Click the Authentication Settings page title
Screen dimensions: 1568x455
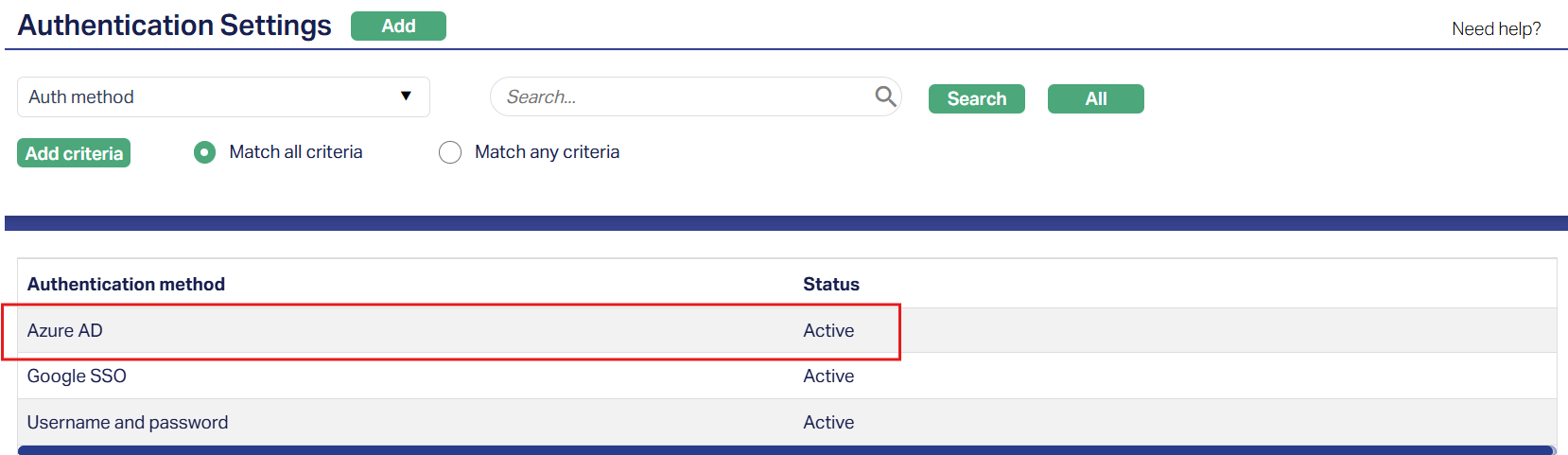coord(175,26)
